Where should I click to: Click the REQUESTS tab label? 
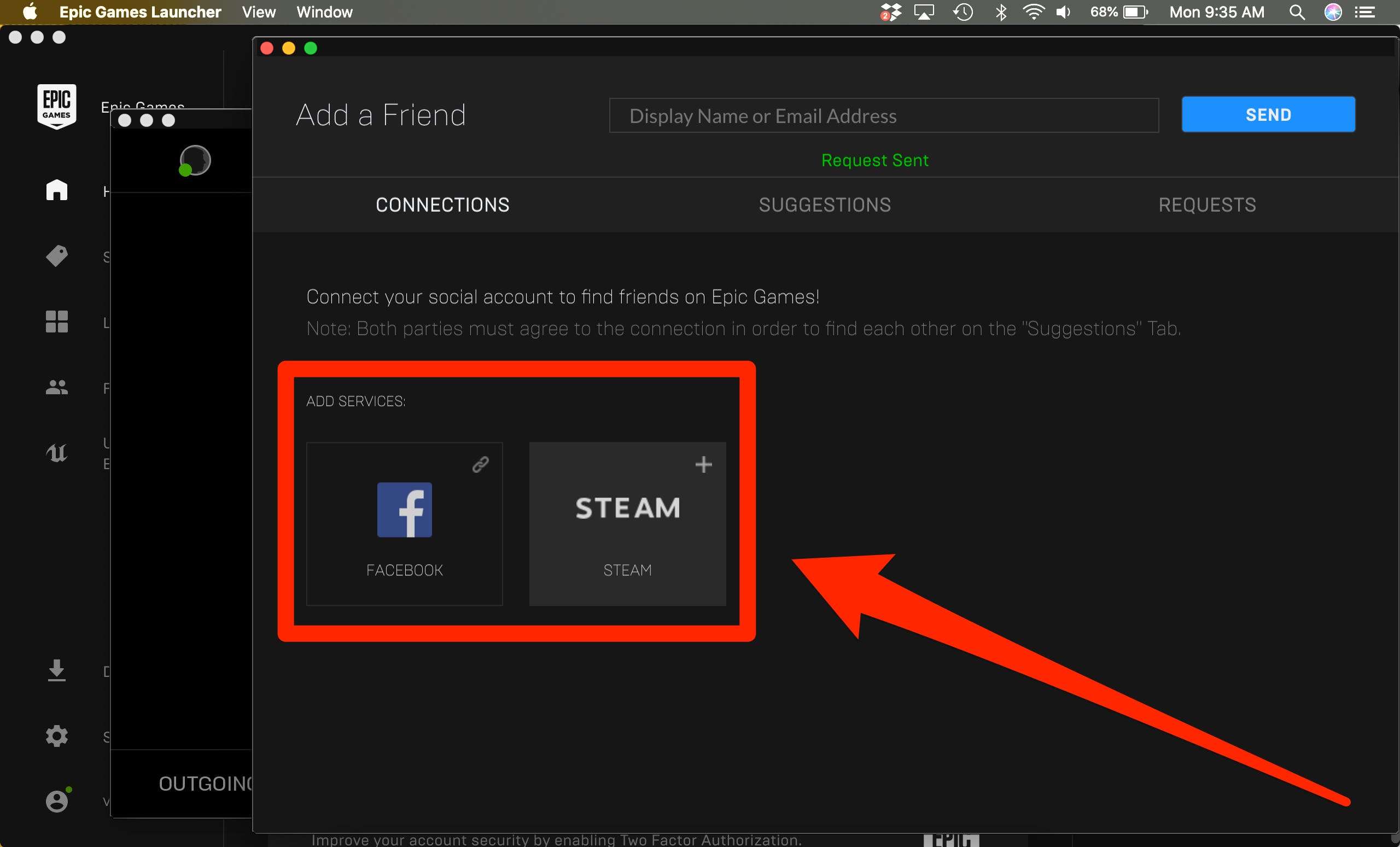pyautogui.click(x=1206, y=205)
